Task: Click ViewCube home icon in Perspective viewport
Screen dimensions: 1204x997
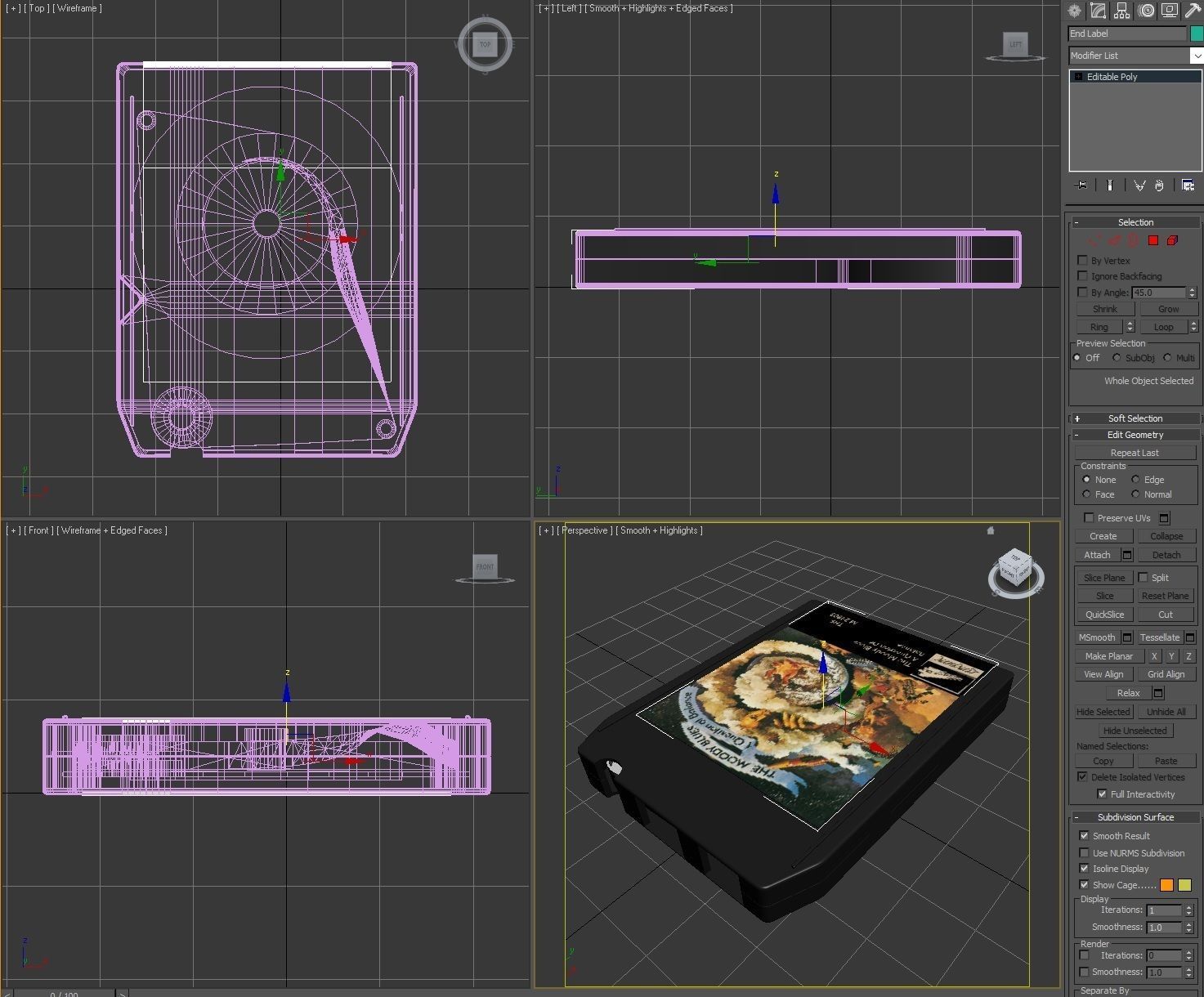Action: click(991, 530)
